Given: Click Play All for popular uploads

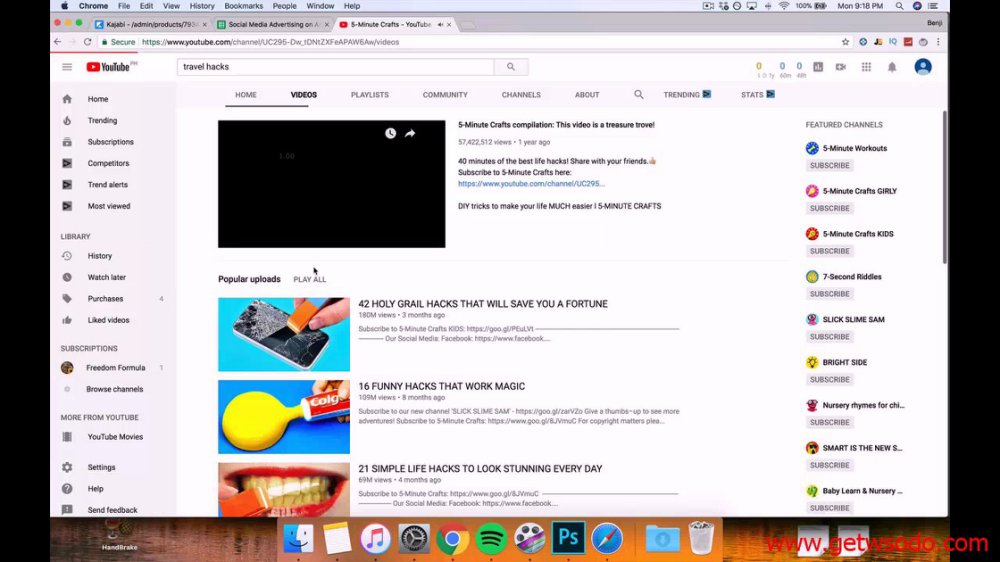Looking at the screenshot, I should [x=309, y=279].
